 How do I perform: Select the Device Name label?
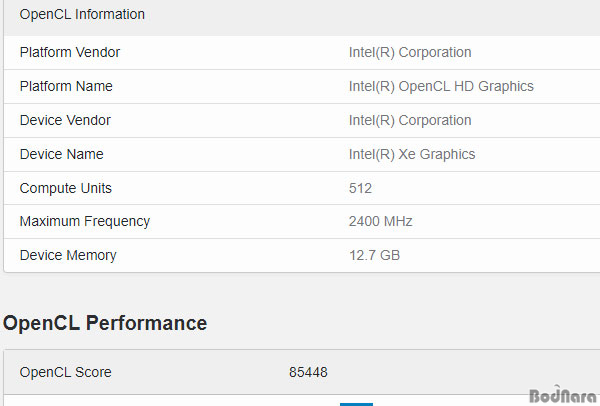click(x=61, y=154)
